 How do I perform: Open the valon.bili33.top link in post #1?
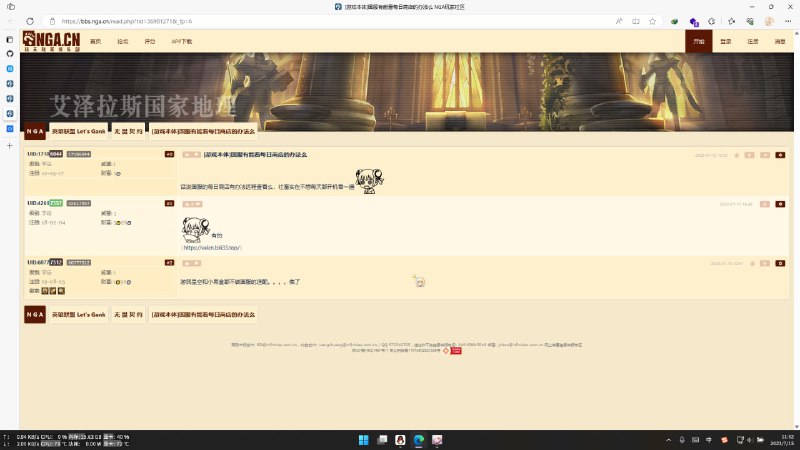(x=212, y=247)
